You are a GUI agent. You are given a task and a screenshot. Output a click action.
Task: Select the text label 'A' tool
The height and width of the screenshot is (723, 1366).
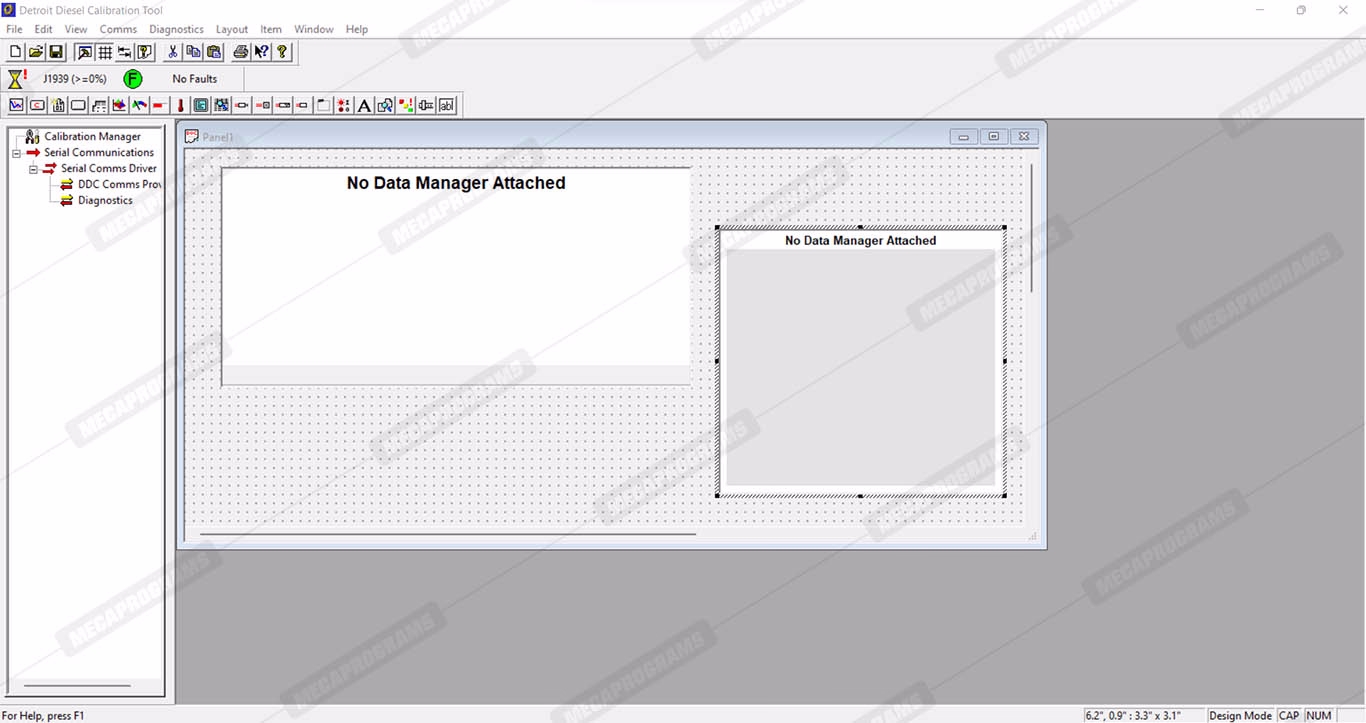[x=364, y=105]
